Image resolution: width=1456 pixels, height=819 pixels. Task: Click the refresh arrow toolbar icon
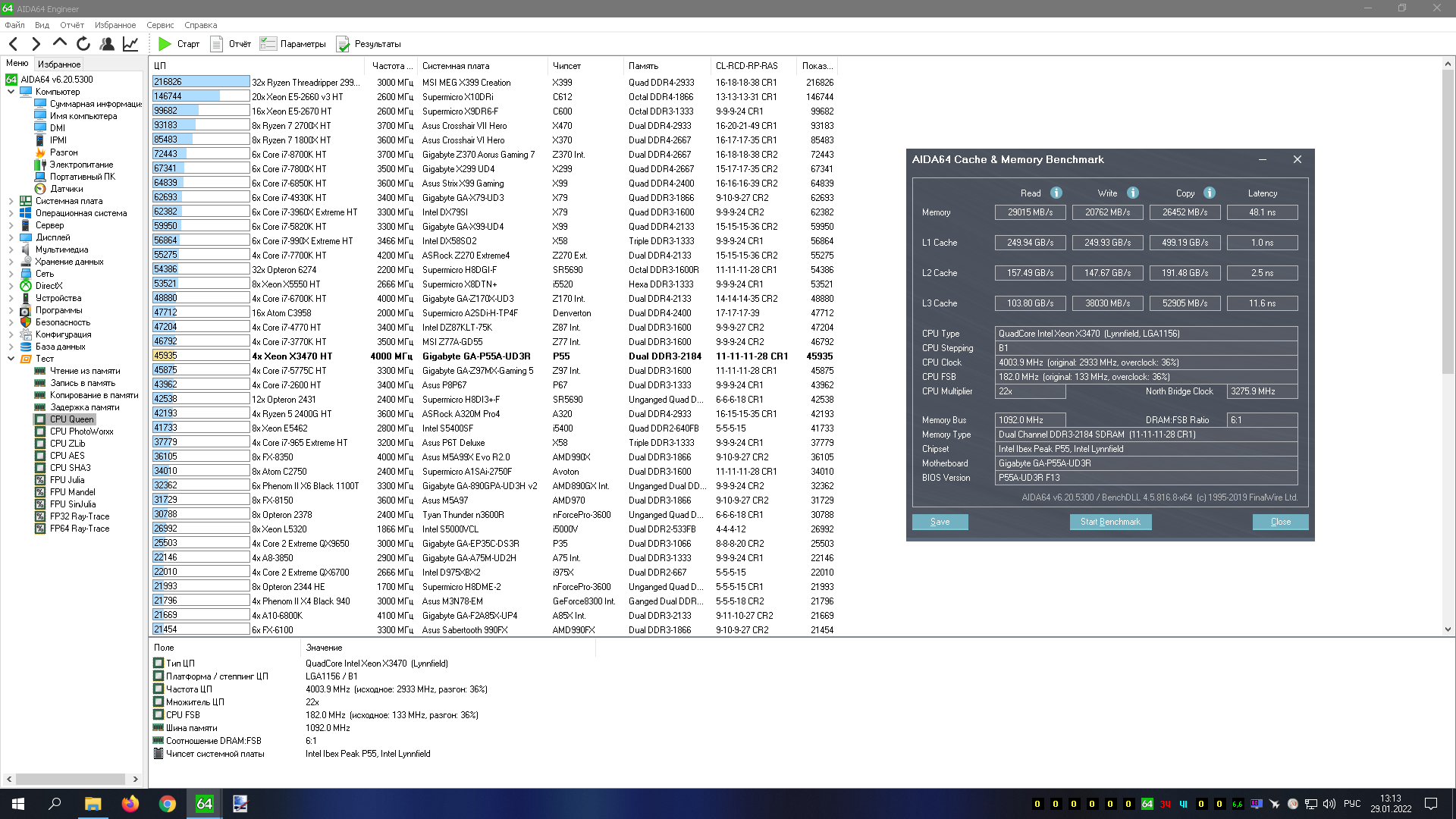coord(83,44)
